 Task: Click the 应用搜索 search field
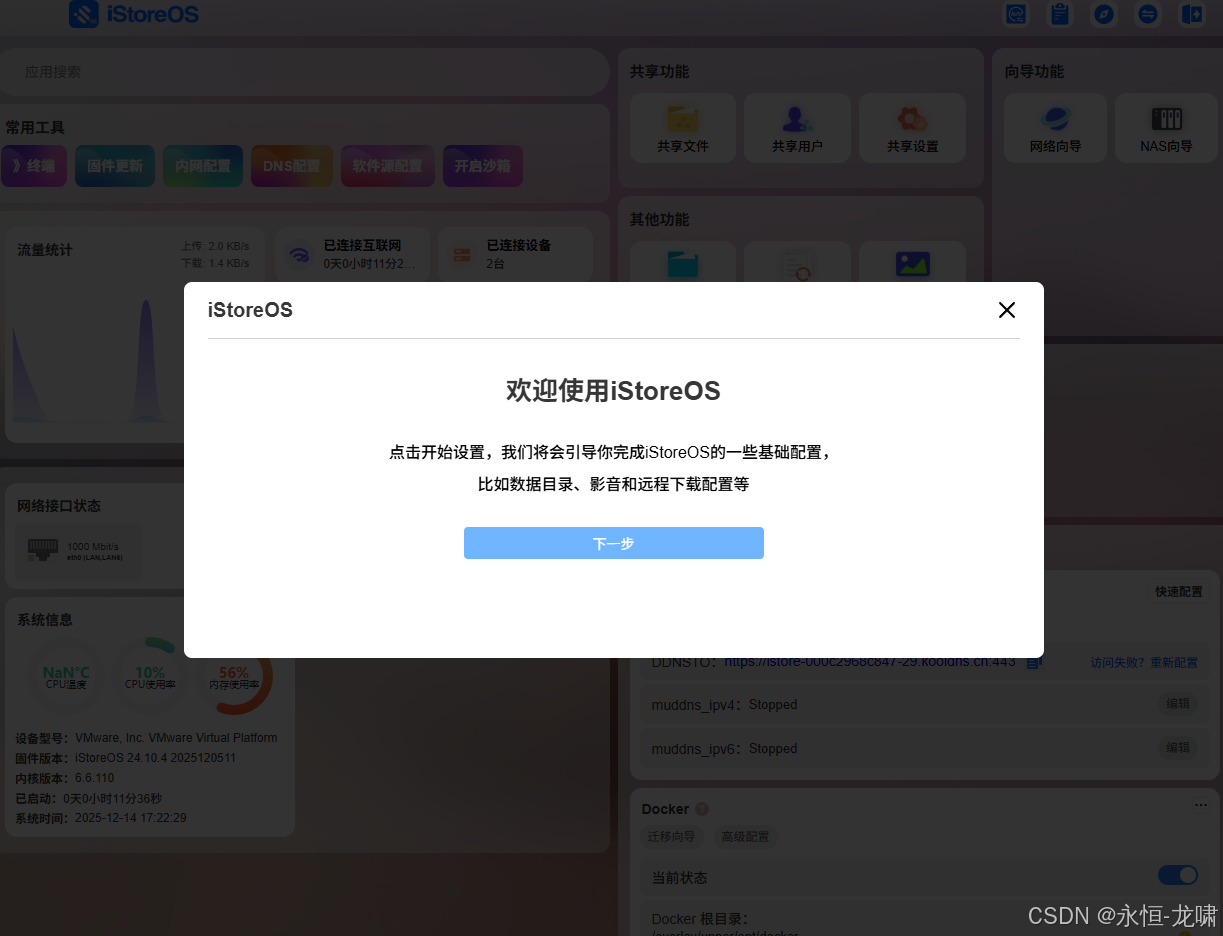click(x=304, y=72)
